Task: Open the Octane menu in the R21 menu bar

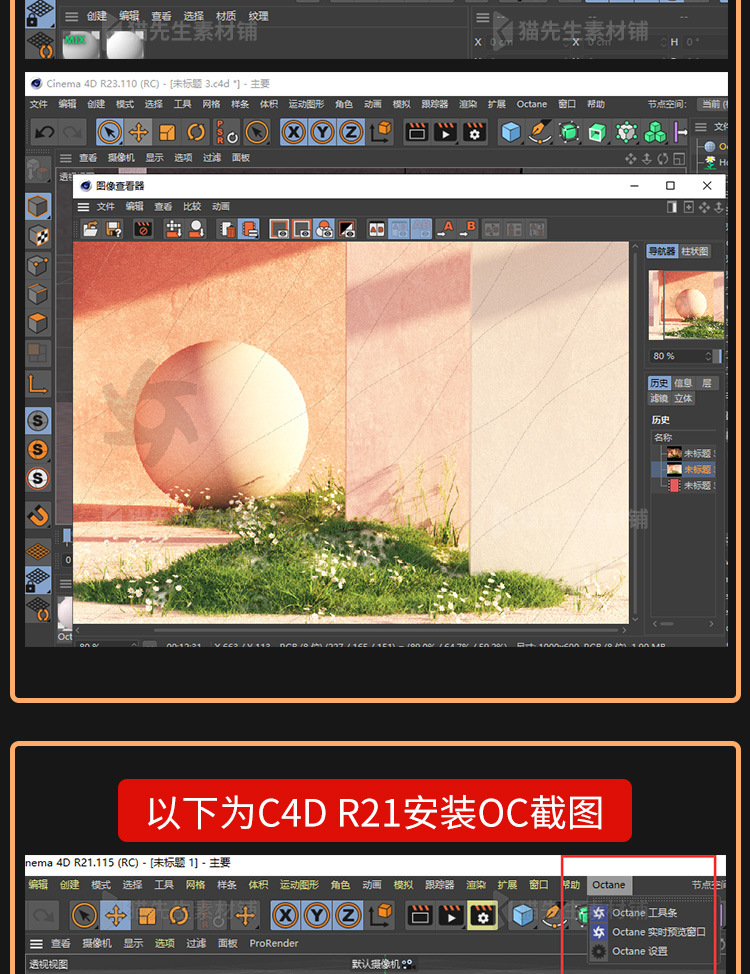Action: 608,885
